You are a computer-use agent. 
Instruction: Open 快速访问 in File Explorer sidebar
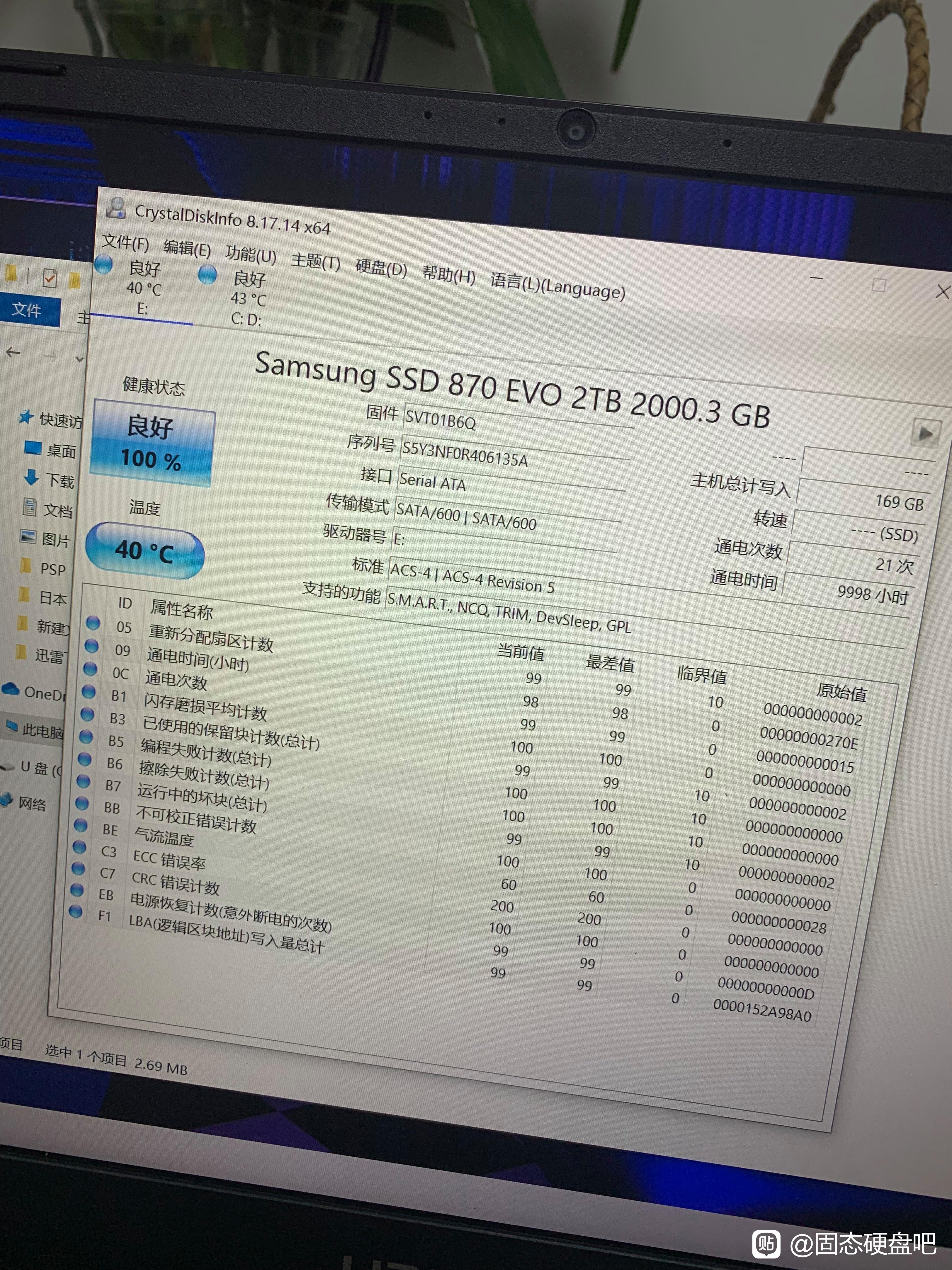tap(50, 419)
